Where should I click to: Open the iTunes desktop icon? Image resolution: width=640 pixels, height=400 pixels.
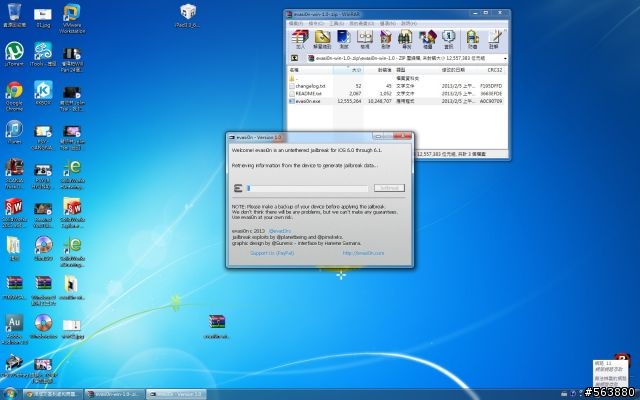coord(14,132)
